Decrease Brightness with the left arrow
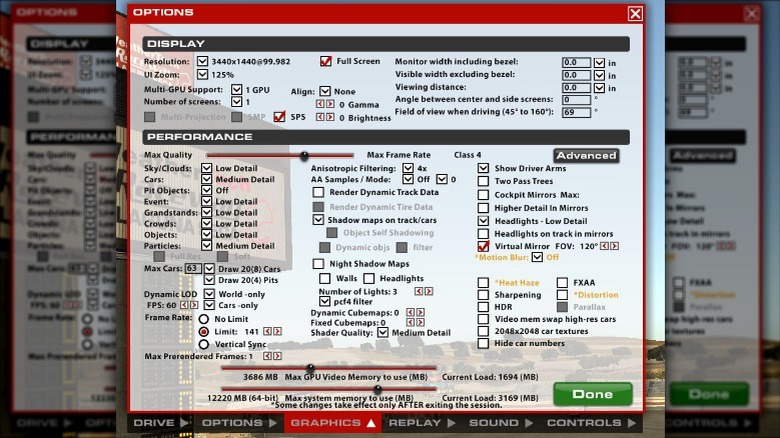The image size is (780, 438). point(320,118)
